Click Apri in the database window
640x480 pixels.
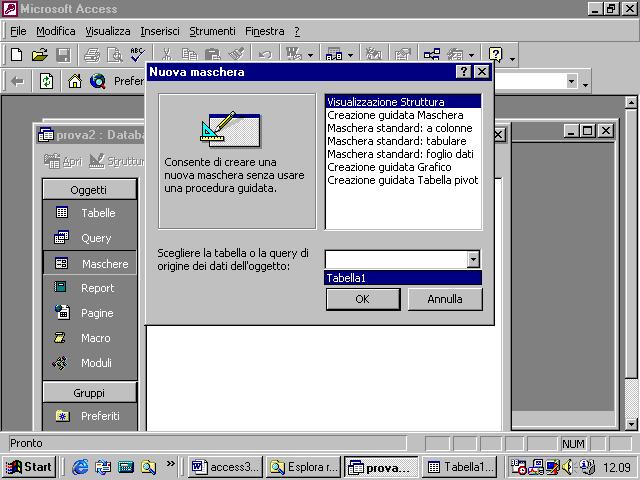[x=63, y=161]
